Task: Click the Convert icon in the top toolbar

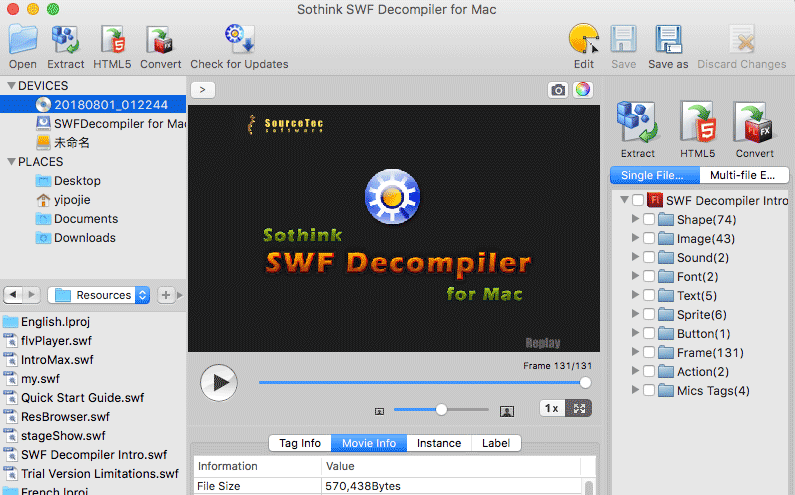Action: (x=160, y=40)
